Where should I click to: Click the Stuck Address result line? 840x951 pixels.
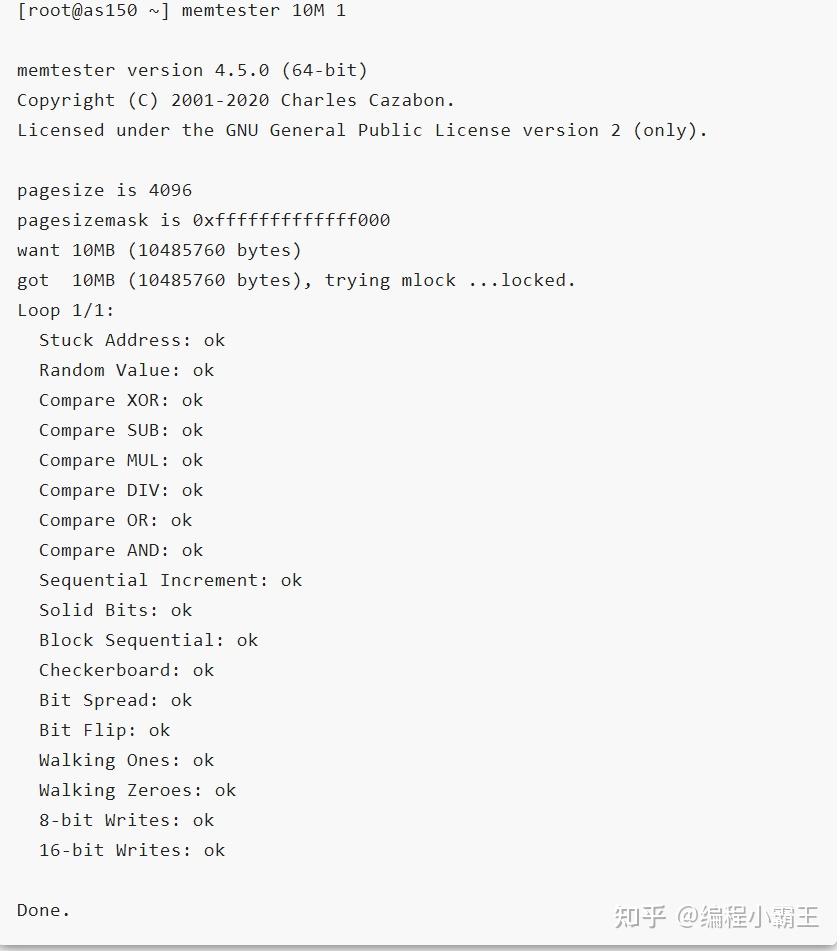point(132,340)
